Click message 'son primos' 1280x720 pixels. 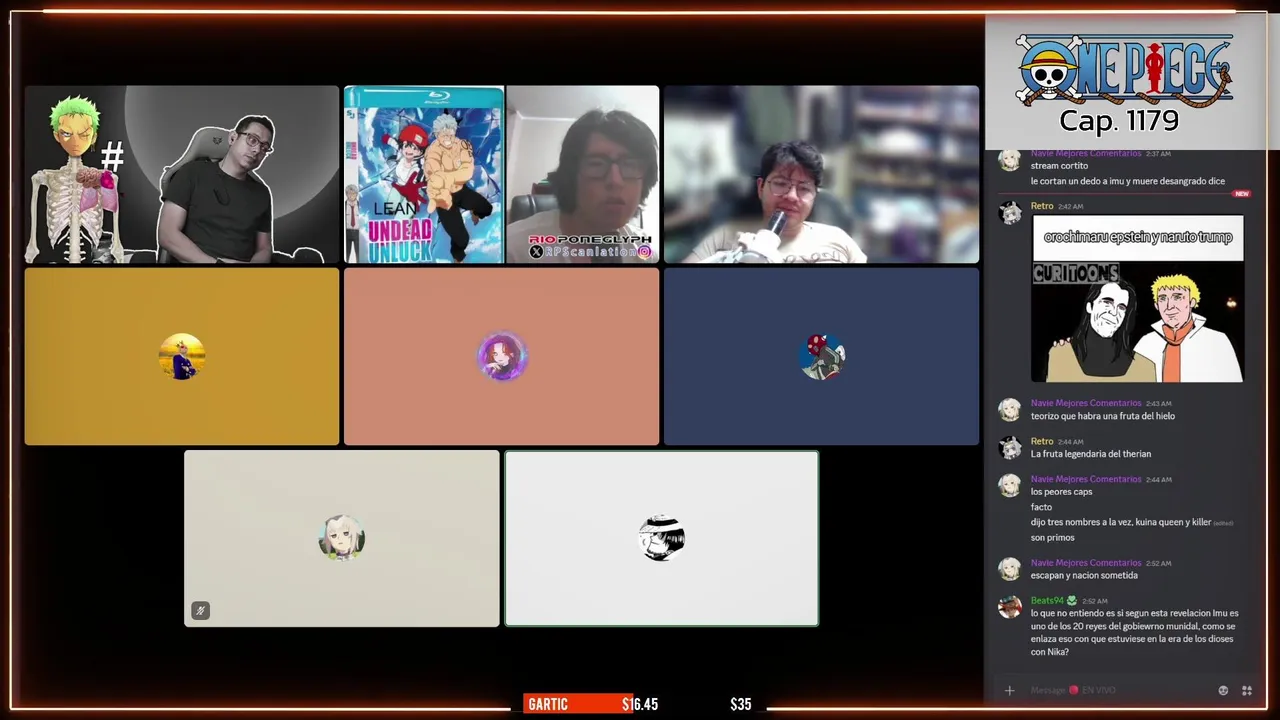[x=1053, y=537]
